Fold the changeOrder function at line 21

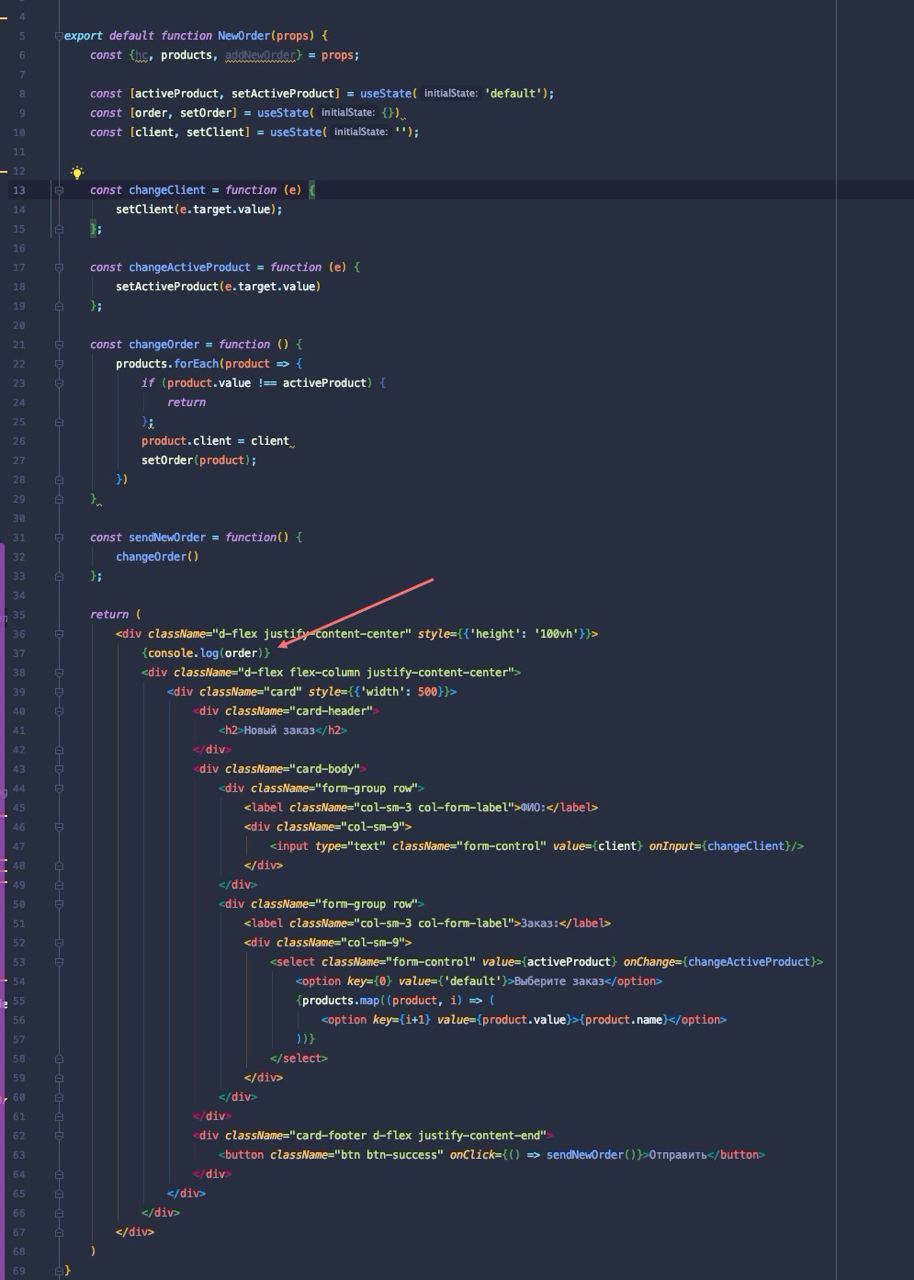point(59,344)
